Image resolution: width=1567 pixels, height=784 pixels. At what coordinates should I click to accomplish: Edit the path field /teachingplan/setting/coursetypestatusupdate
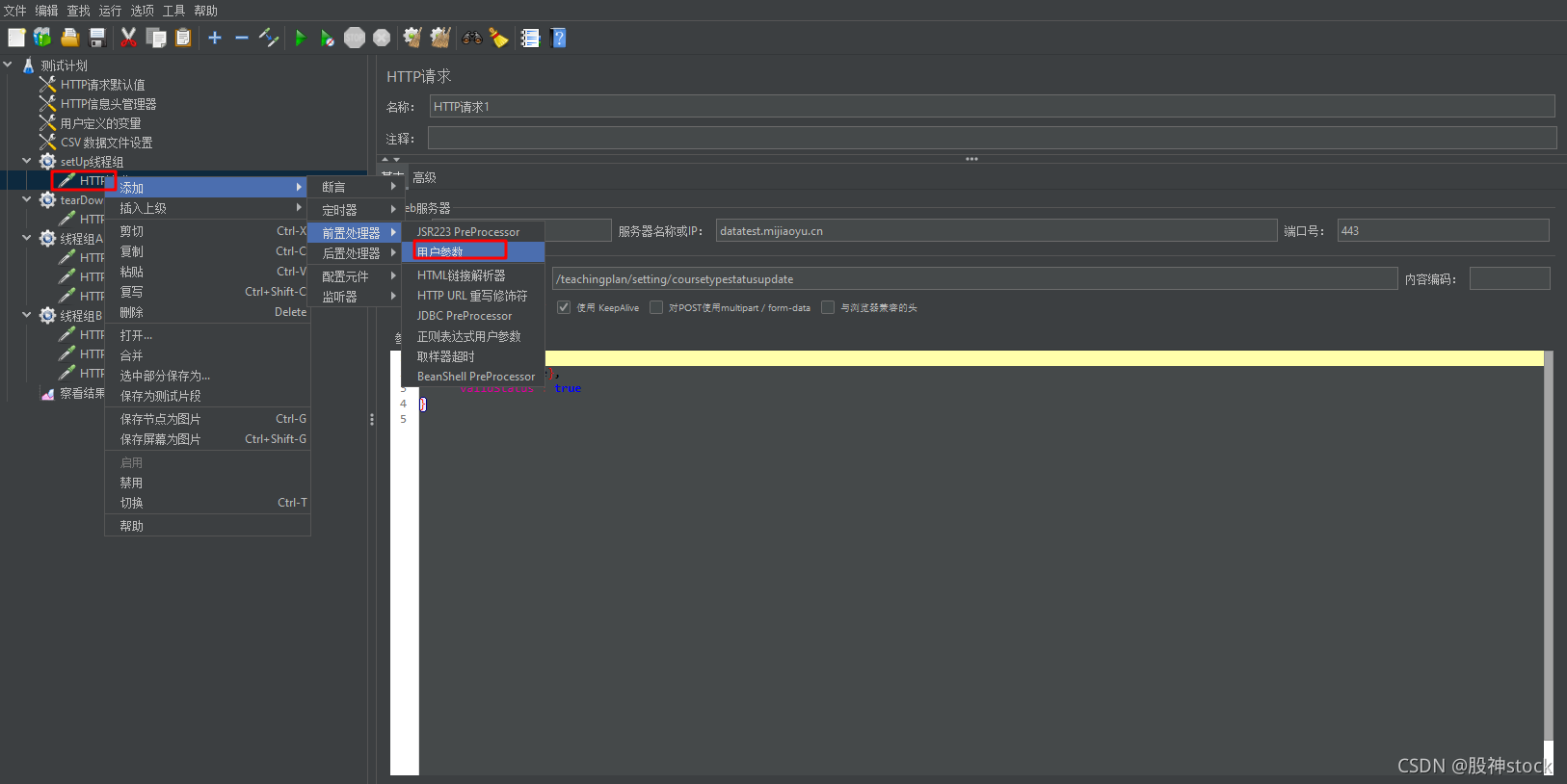974,278
